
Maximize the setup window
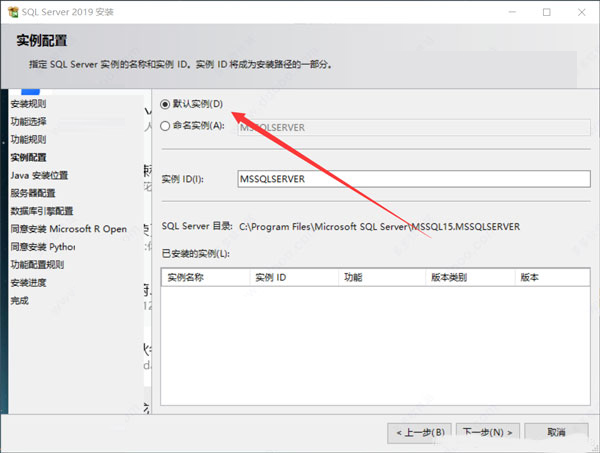coord(547,12)
